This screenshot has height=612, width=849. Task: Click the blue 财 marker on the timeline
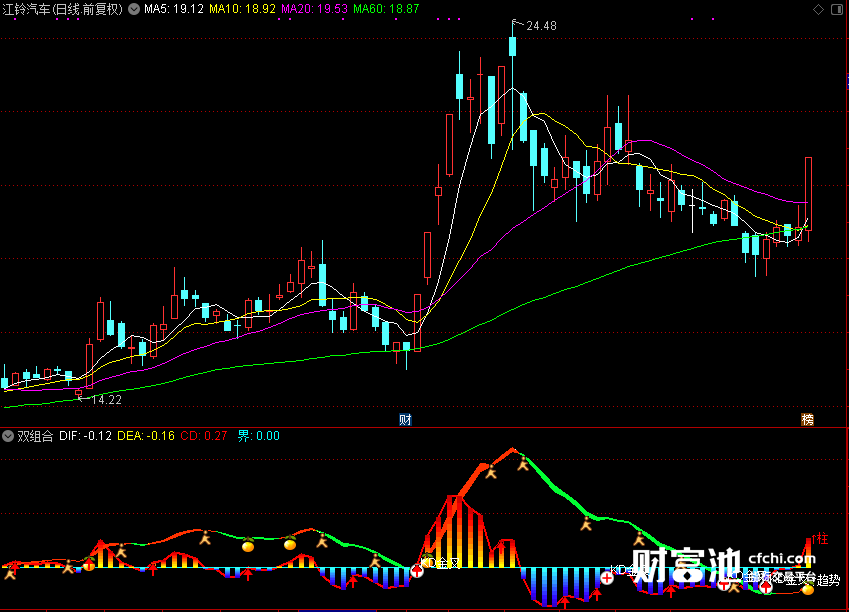coord(405,419)
